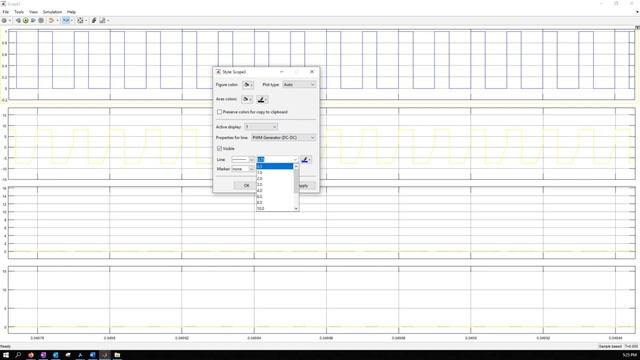Select line width 1.0 from list
The image size is (640, 360).
click(275, 173)
